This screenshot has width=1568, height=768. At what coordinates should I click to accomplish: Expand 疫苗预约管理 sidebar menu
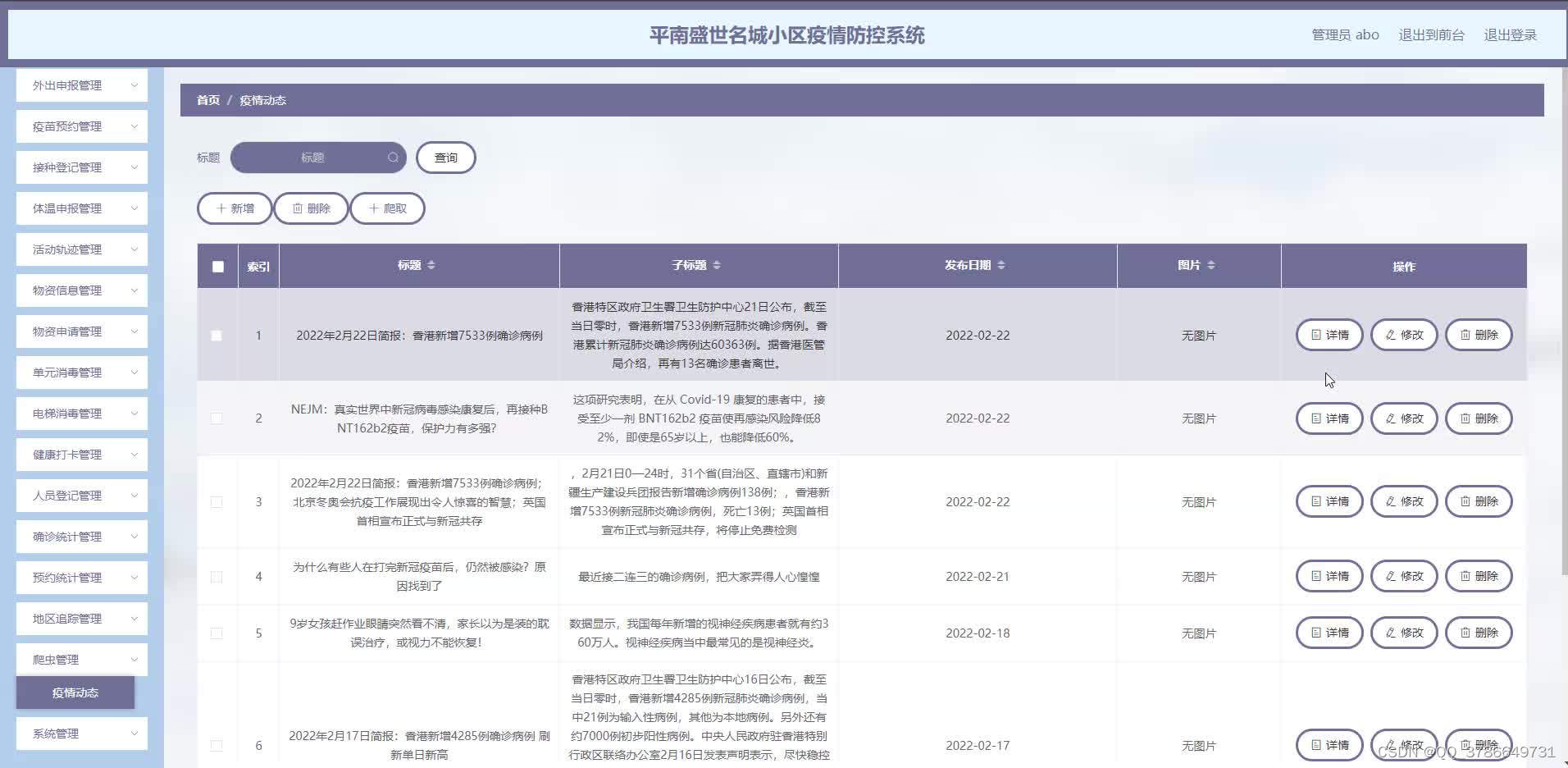coord(82,126)
